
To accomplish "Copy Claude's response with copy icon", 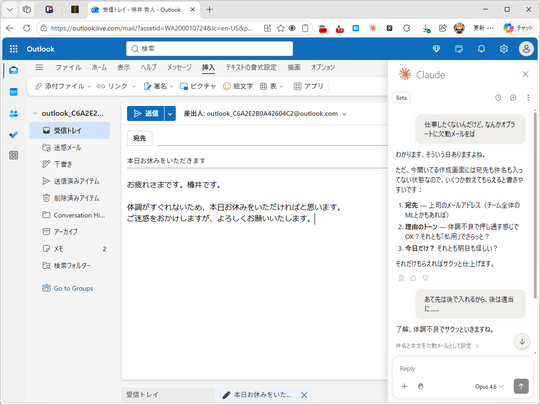I will [401, 278].
